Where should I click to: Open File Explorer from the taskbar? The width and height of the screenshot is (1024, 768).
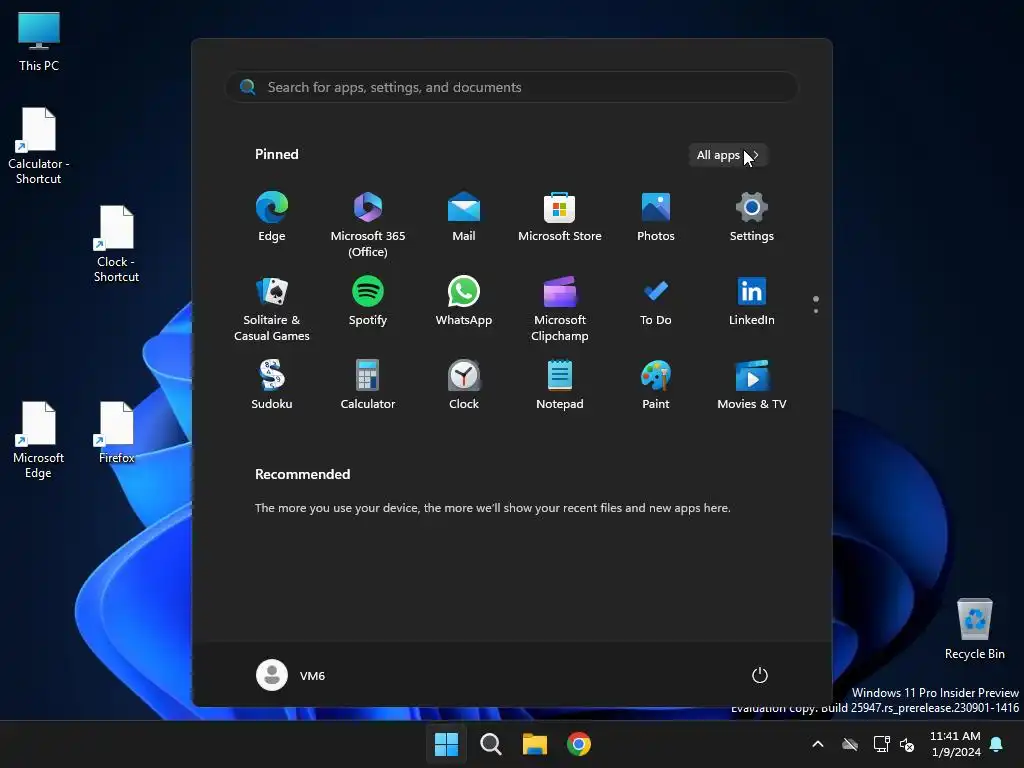point(535,744)
